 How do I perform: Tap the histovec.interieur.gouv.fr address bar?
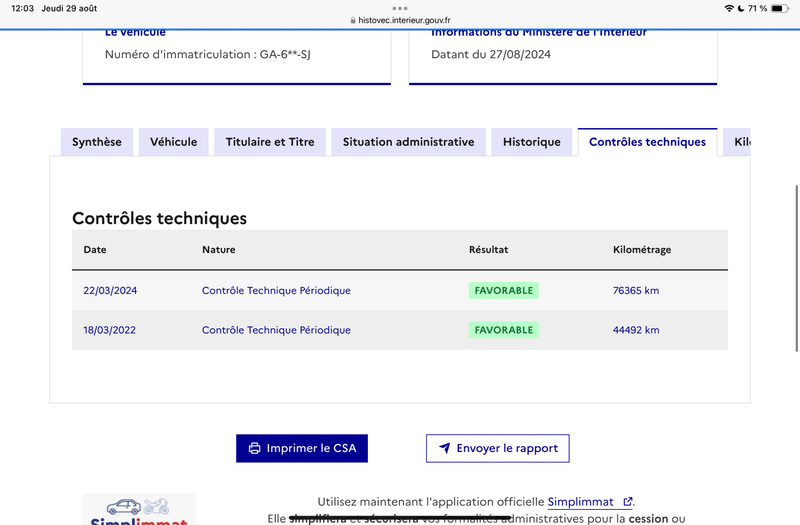400,20
